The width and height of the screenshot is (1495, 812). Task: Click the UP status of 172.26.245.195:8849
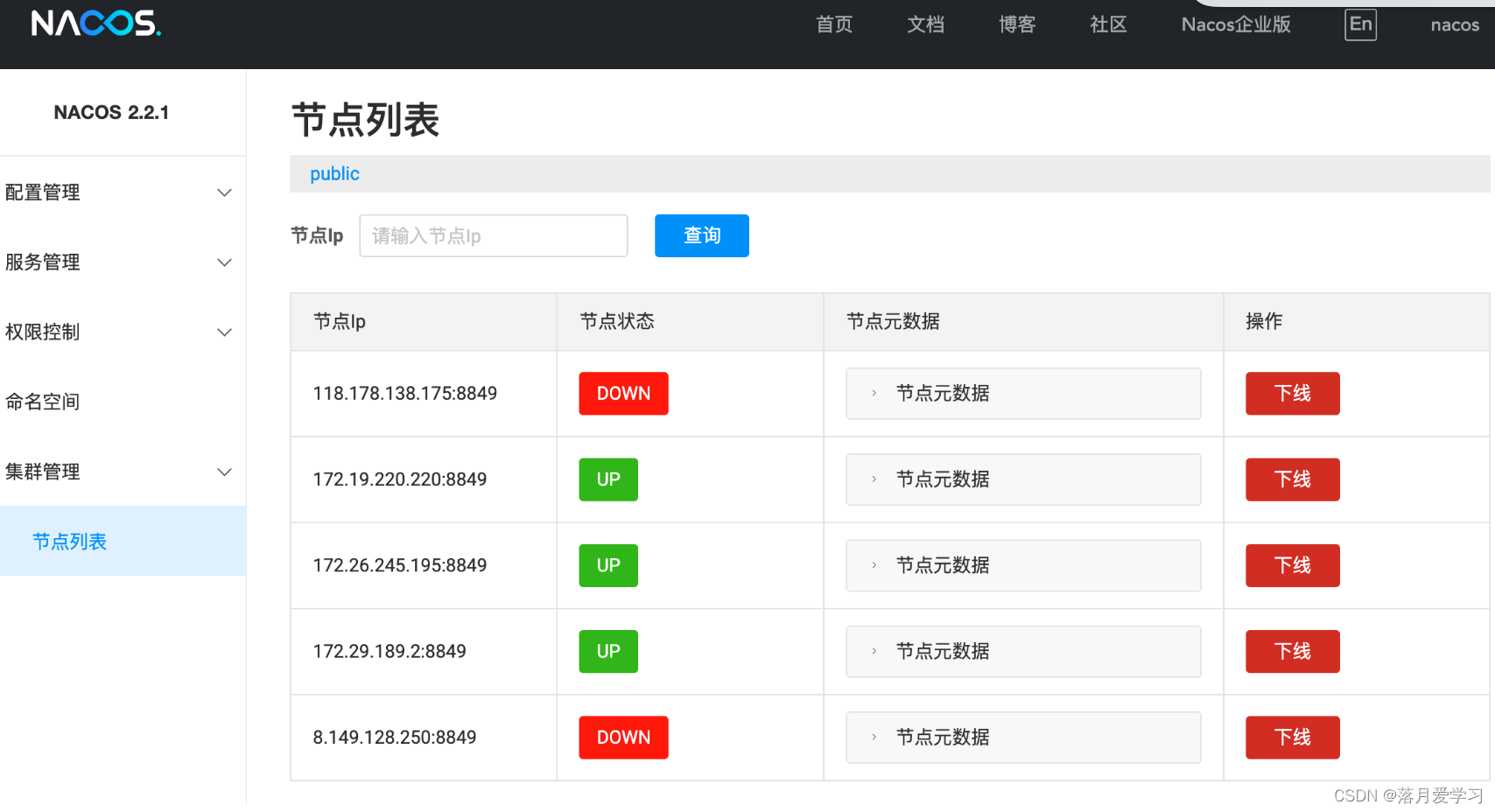[x=608, y=565]
